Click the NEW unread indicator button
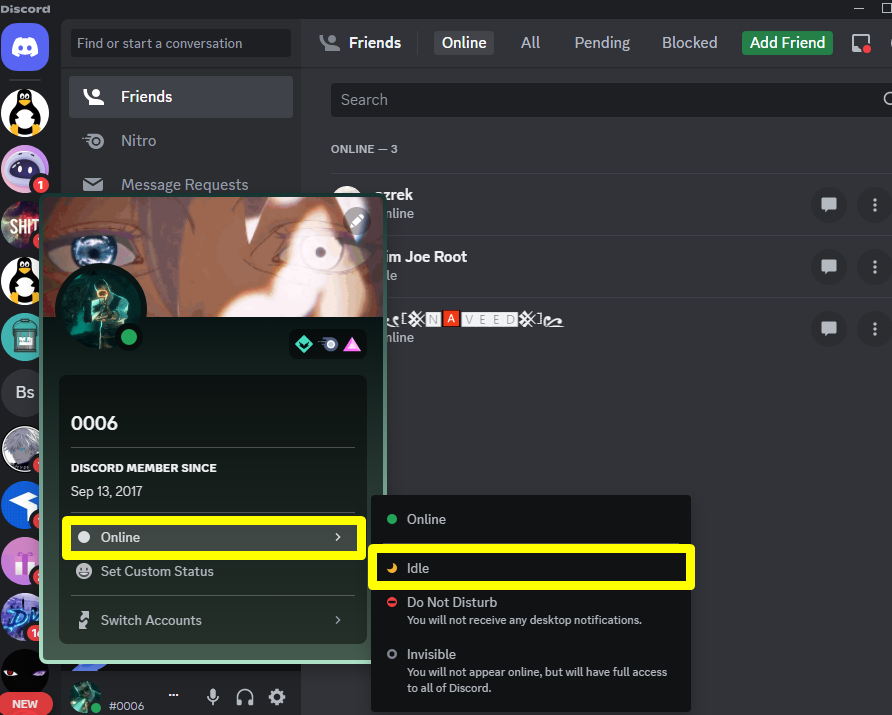The image size is (892, 715). click(25, 704)
